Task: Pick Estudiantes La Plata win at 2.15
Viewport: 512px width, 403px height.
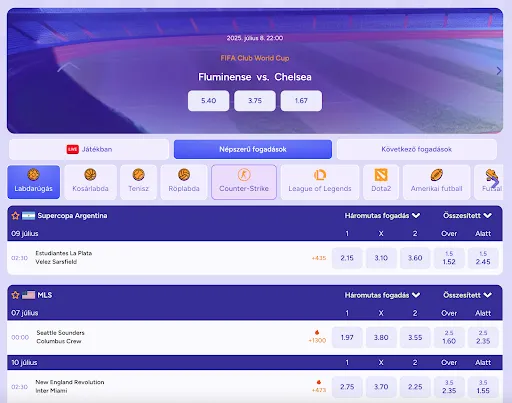Action: pyautogui.click(x=347, y=258)
